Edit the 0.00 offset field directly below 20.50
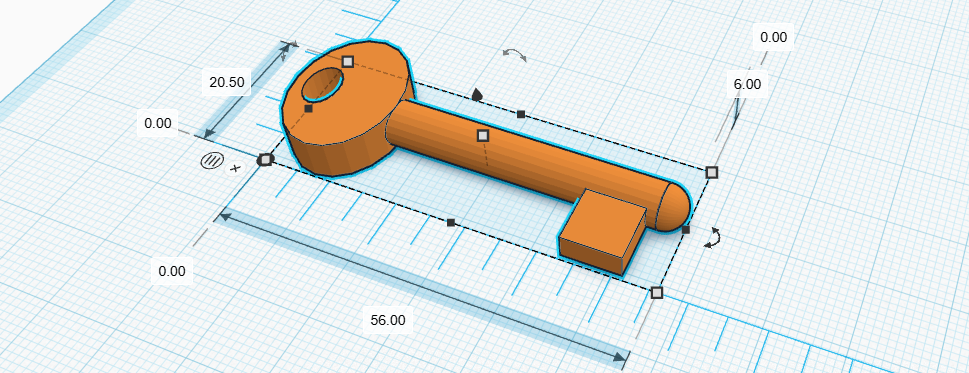 pyautogui.click(x=158, y=124)
